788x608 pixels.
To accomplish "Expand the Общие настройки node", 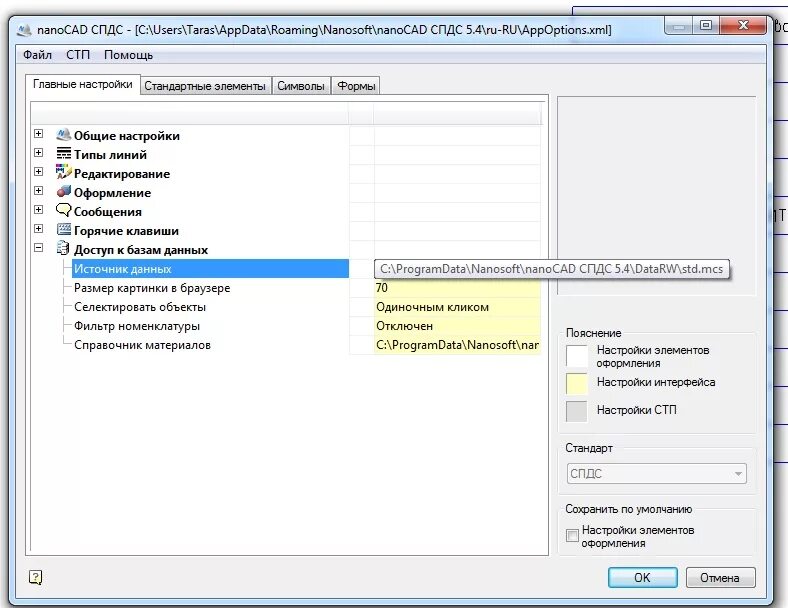I will 39,134.
